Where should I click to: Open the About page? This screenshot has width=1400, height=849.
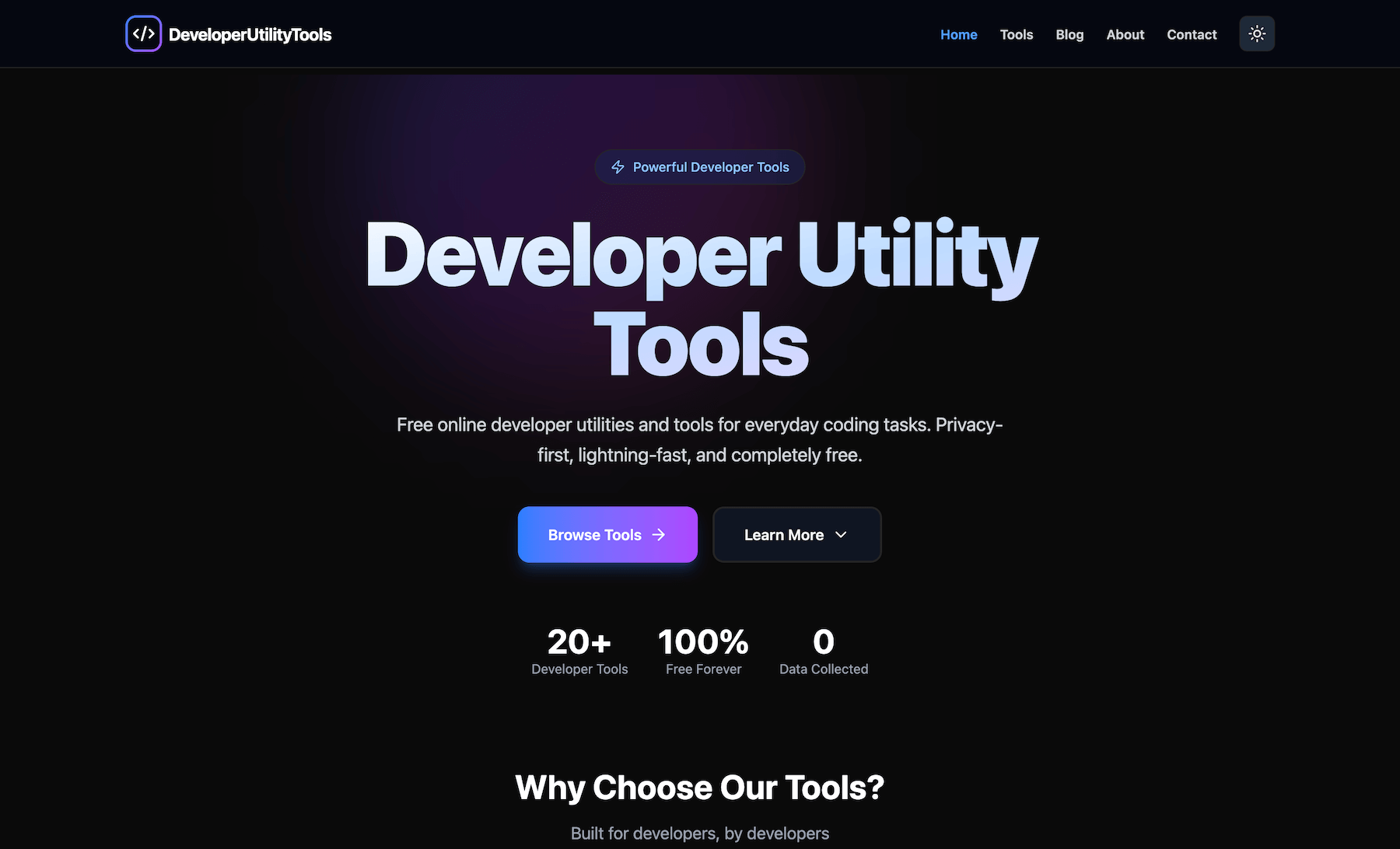[x=1125, y=34]
